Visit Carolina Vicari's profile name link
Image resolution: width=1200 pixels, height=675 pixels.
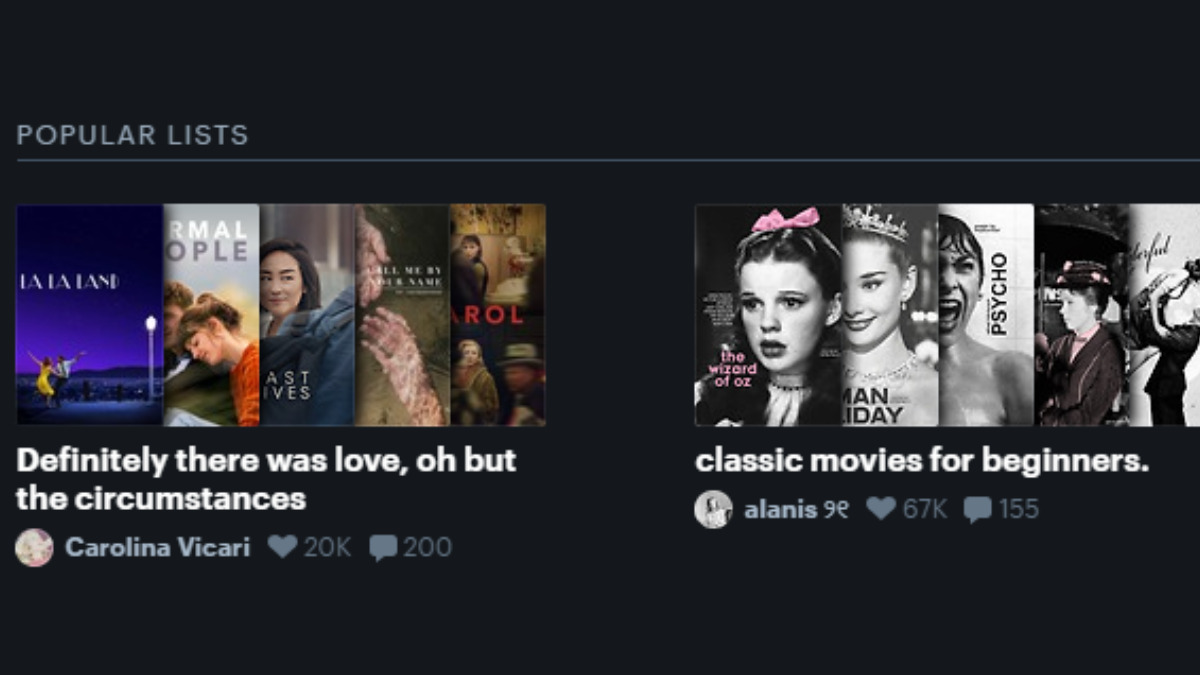(x=157, y=547)
